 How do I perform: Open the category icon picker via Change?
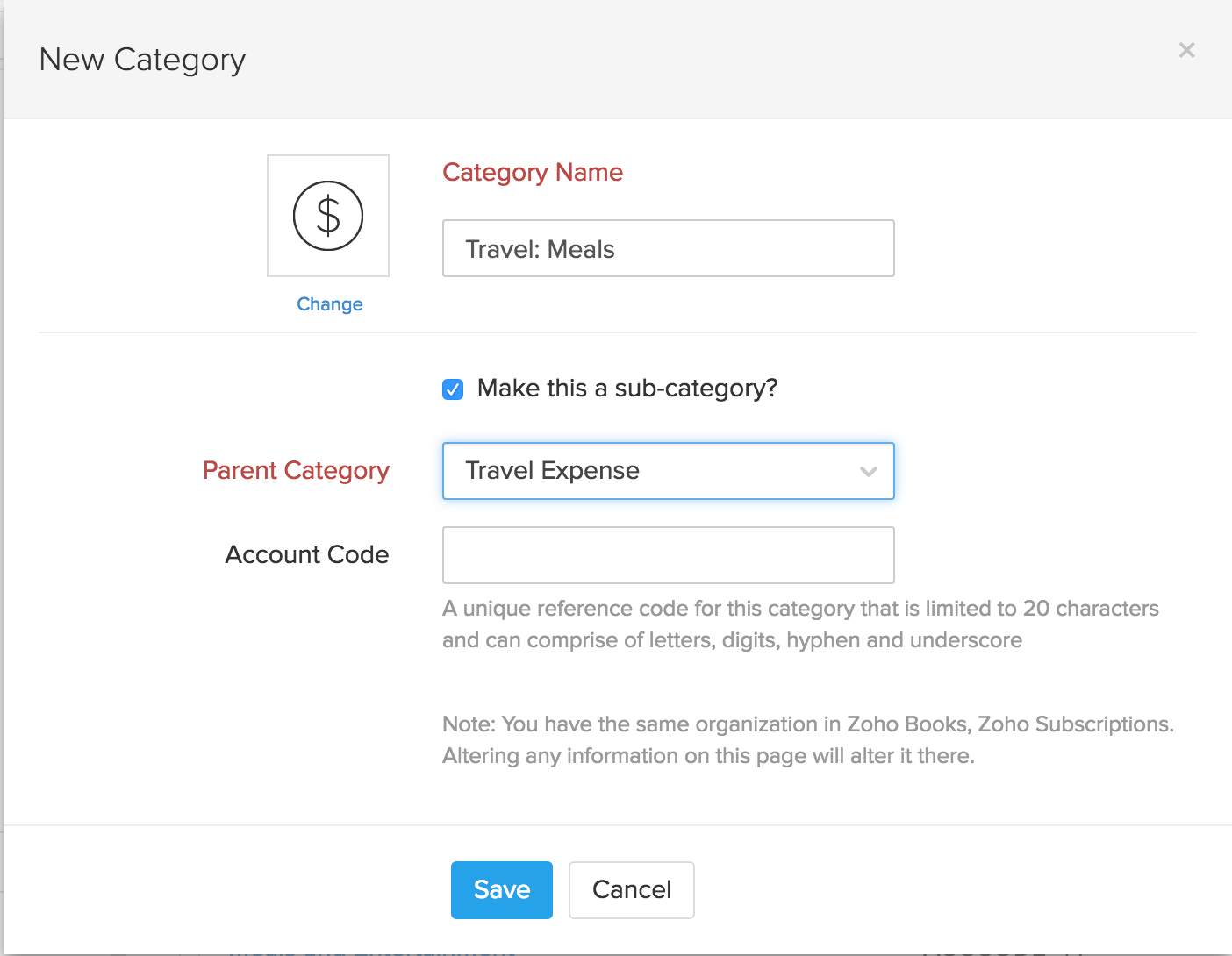(x=329, y=303)
